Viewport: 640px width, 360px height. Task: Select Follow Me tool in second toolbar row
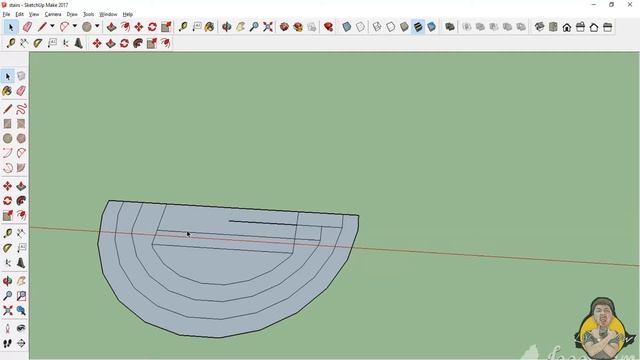(138, 43)
